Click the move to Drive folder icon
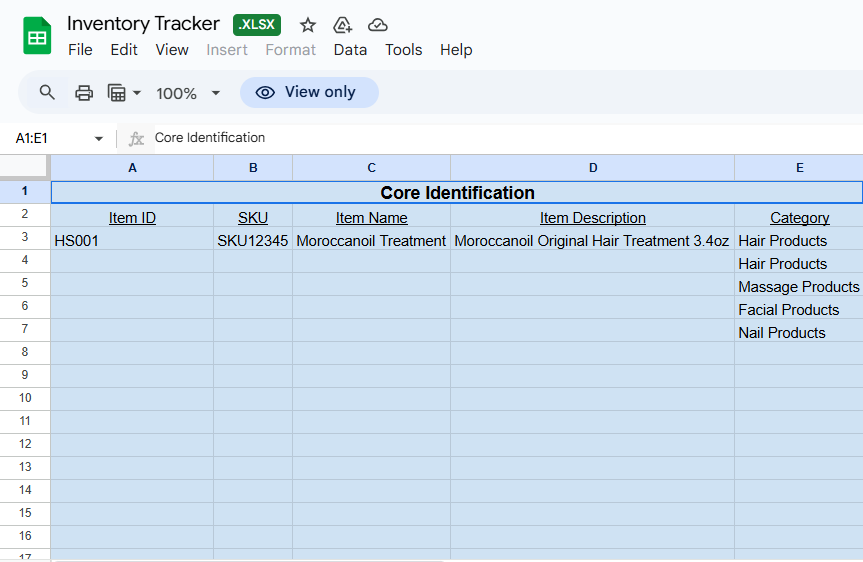This screenshot has height=562, width=863. coord(342,25)
